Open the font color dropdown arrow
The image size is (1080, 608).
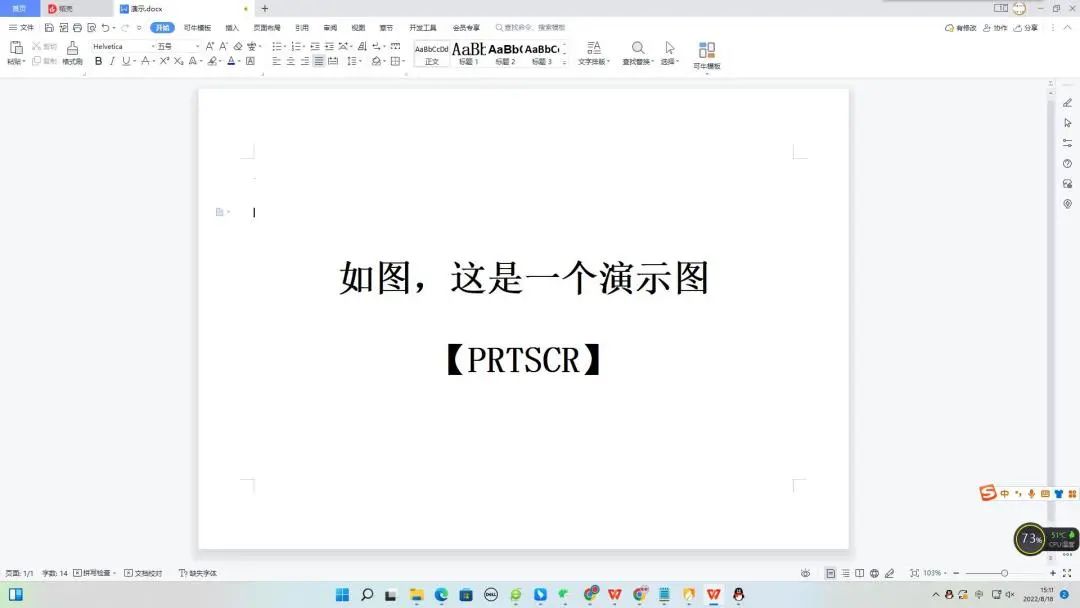click(x=237, y=60)
